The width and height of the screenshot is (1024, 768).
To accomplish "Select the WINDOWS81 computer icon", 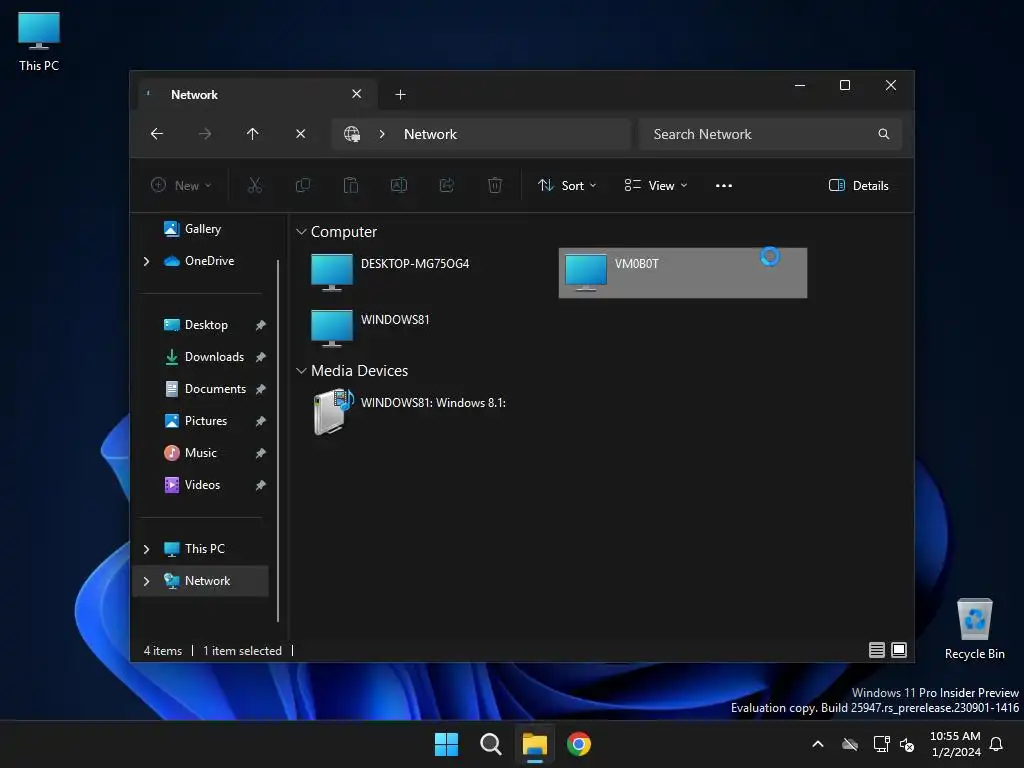I will click(332, 328).
